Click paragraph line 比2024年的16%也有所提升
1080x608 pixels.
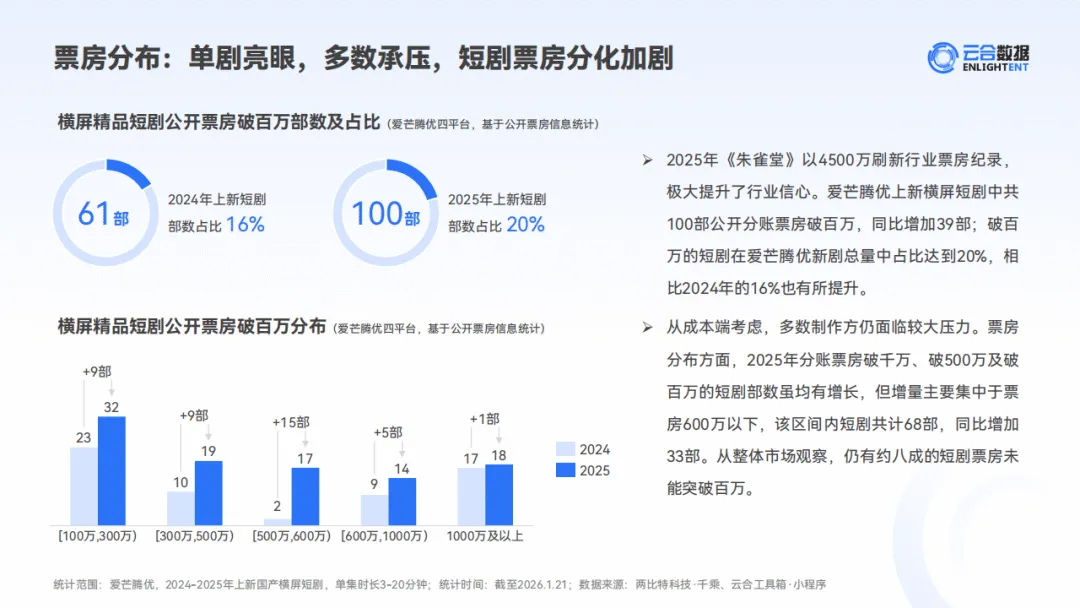click(768, 289)
